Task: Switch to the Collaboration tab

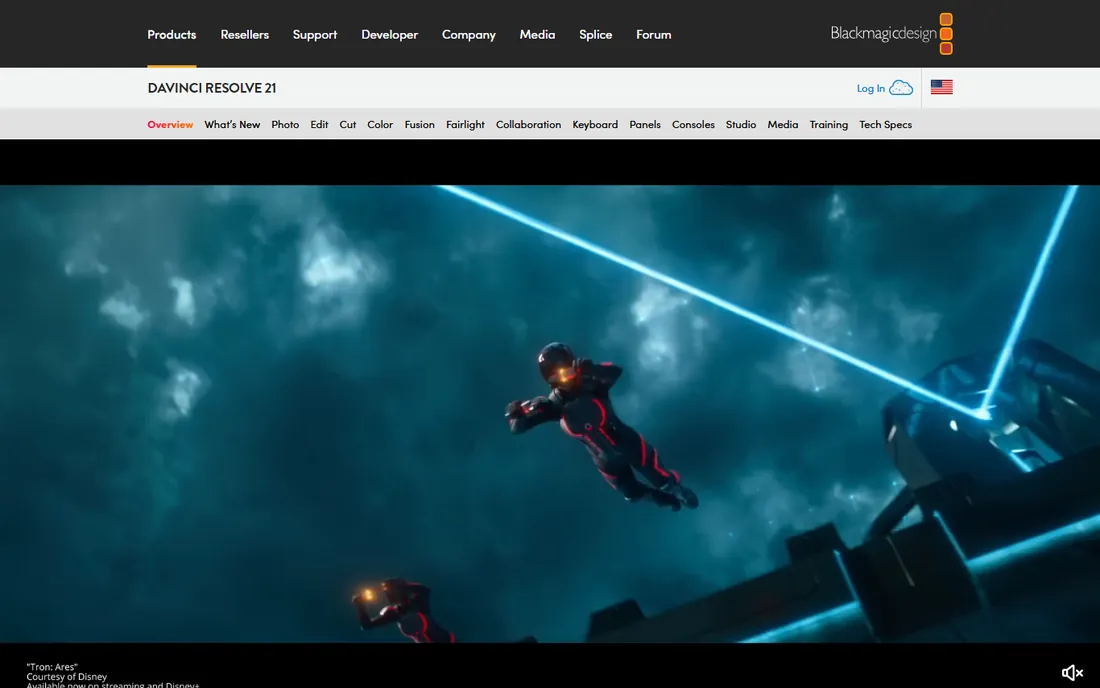Action: (528, 124)
